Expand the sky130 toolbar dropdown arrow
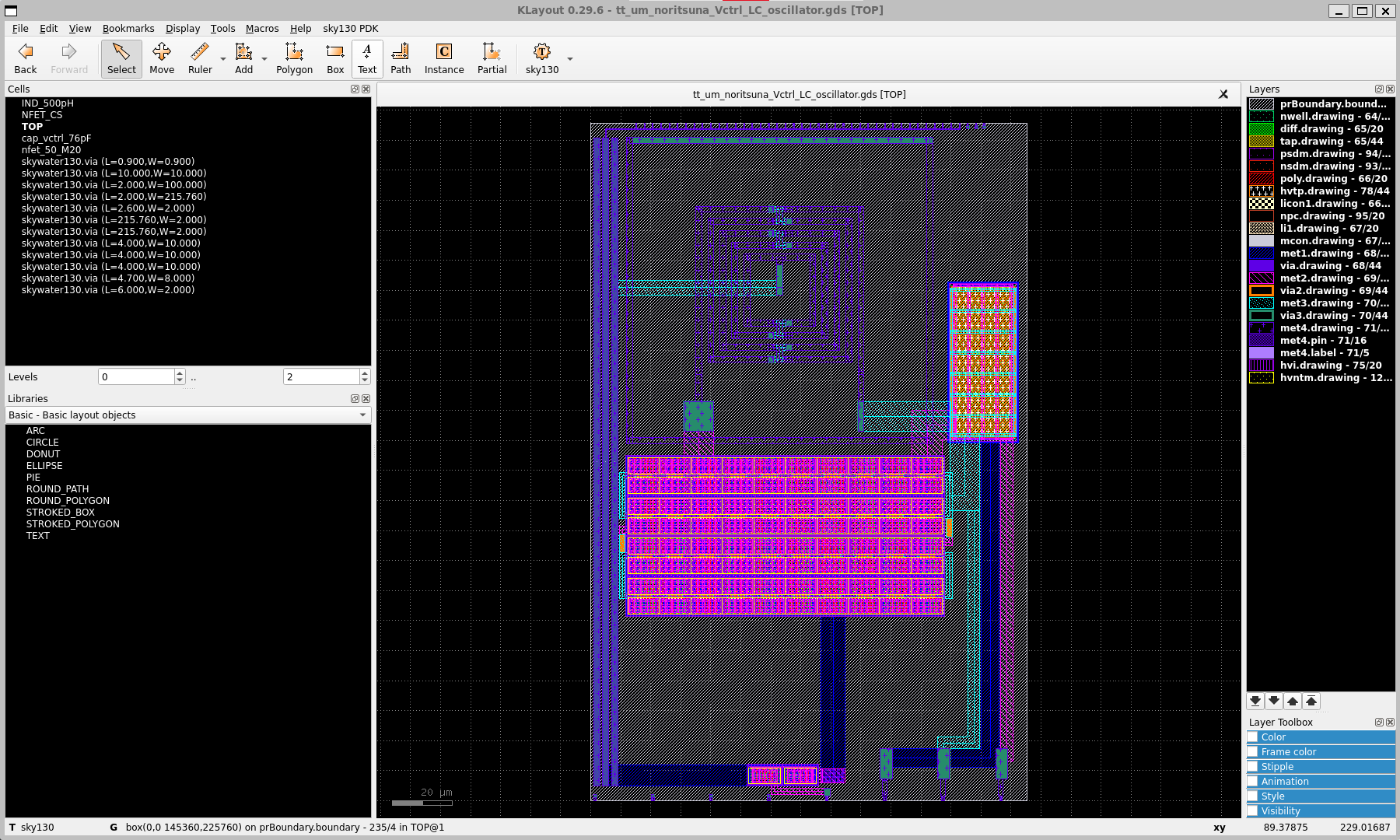The height and width of the screenshot is (840, 1400). point(570,59)
